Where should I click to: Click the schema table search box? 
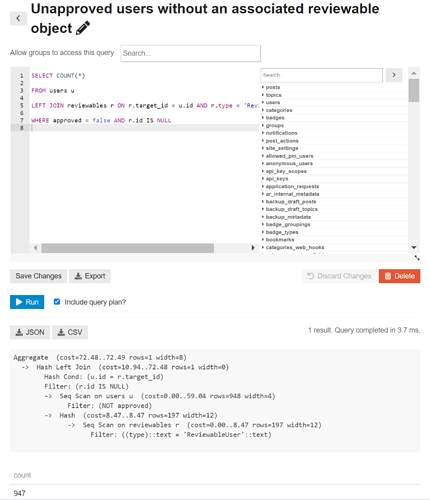pos(321,75)
